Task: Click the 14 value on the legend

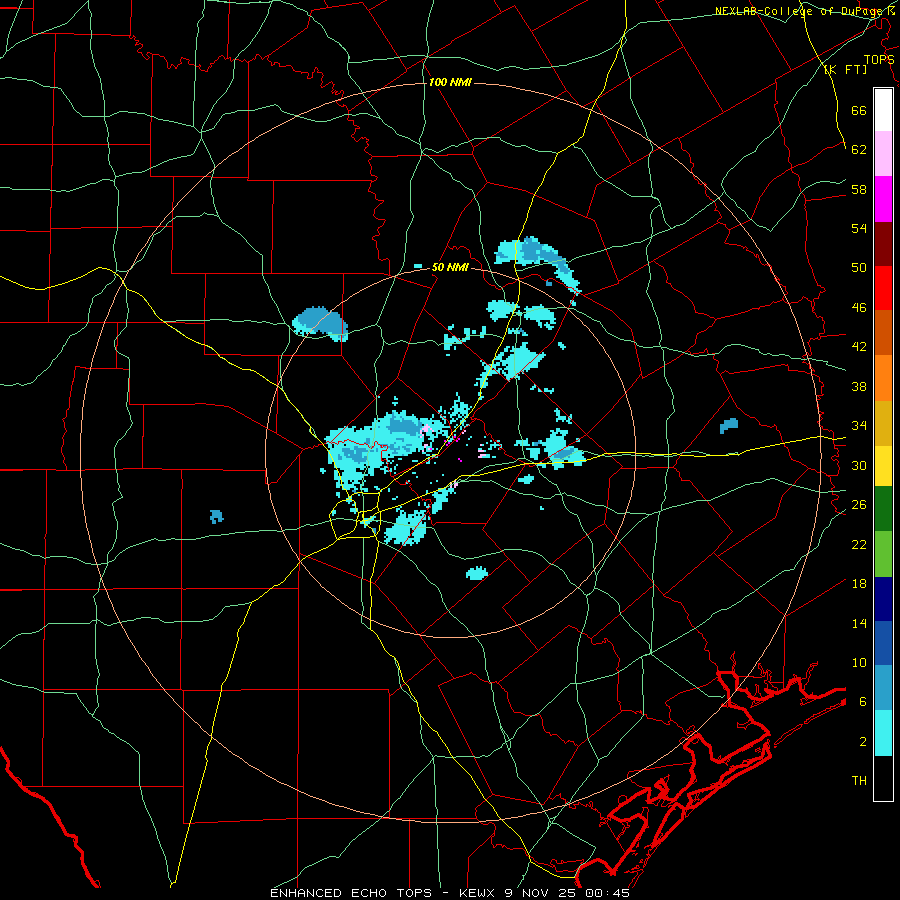Action: [859, 623]
